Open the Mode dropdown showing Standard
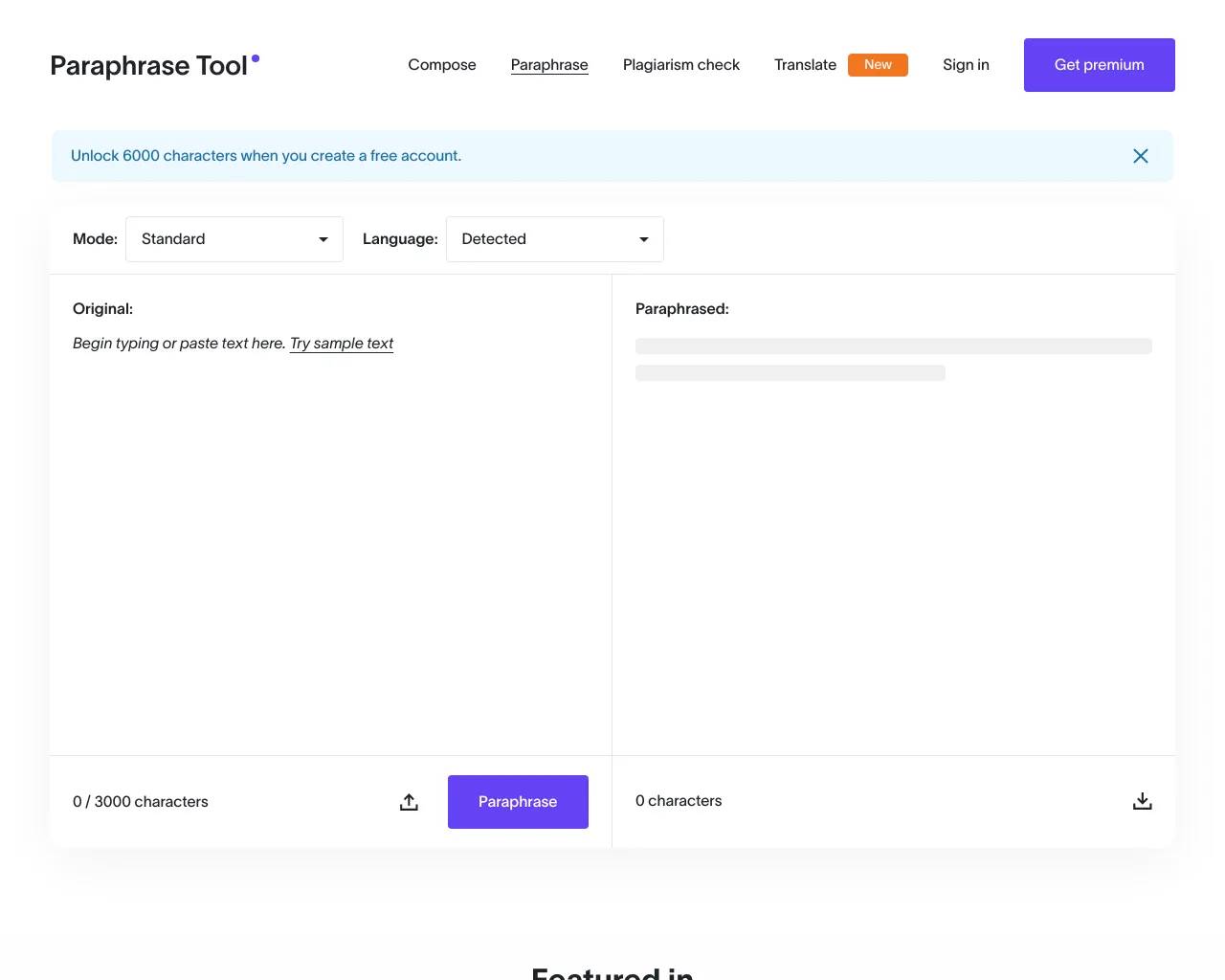Image resolution: width=1225 pixels, height=980 pixels. tap(234, 239)
